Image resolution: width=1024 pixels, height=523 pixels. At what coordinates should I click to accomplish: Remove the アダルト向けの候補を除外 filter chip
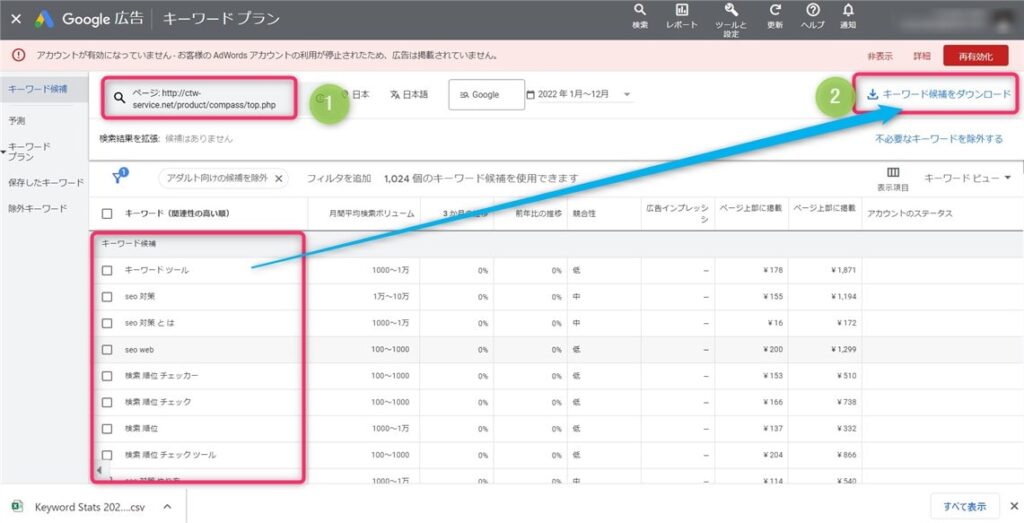click(278, 178)
